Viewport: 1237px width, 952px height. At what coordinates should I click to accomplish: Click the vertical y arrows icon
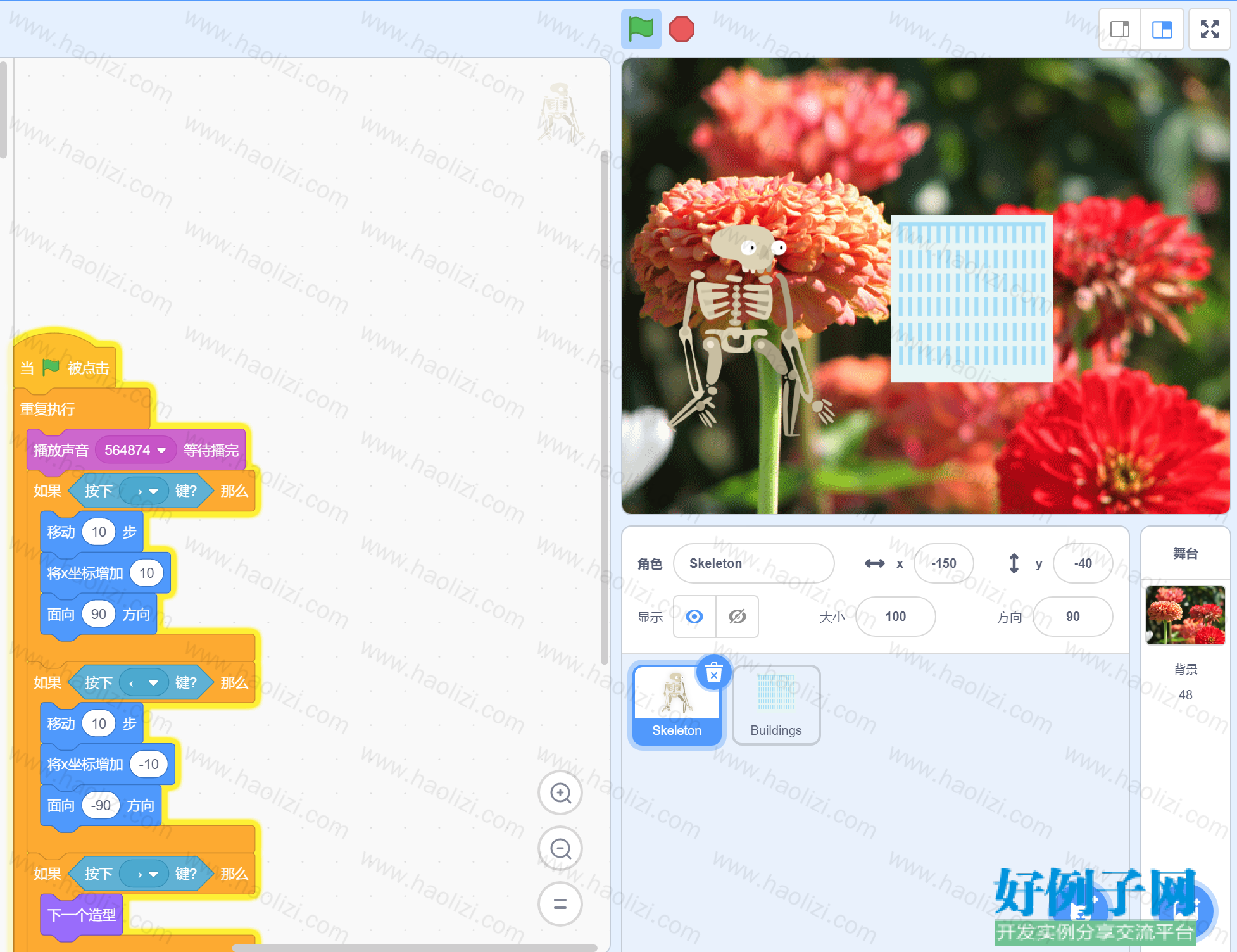[1014, 563]
